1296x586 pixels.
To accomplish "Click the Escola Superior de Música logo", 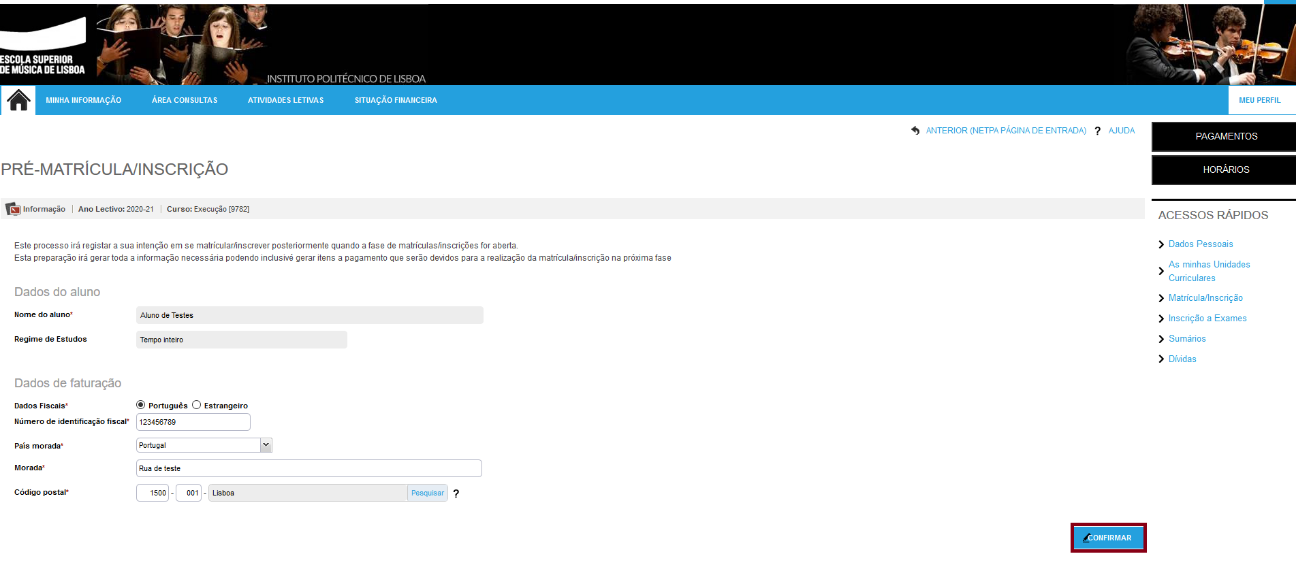I will [x=44, y=45].
